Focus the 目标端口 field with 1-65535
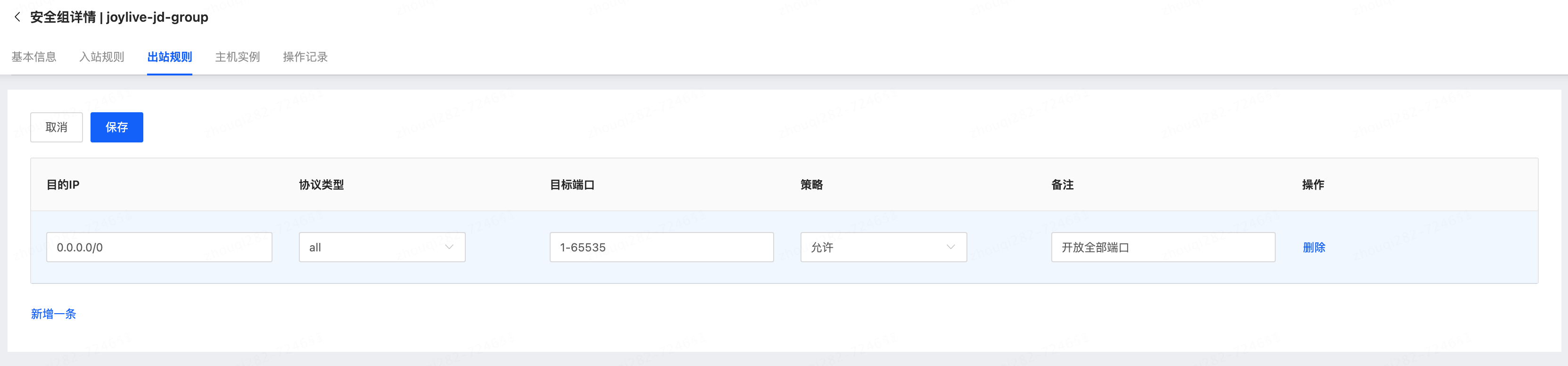 click(x=661, y=247)
